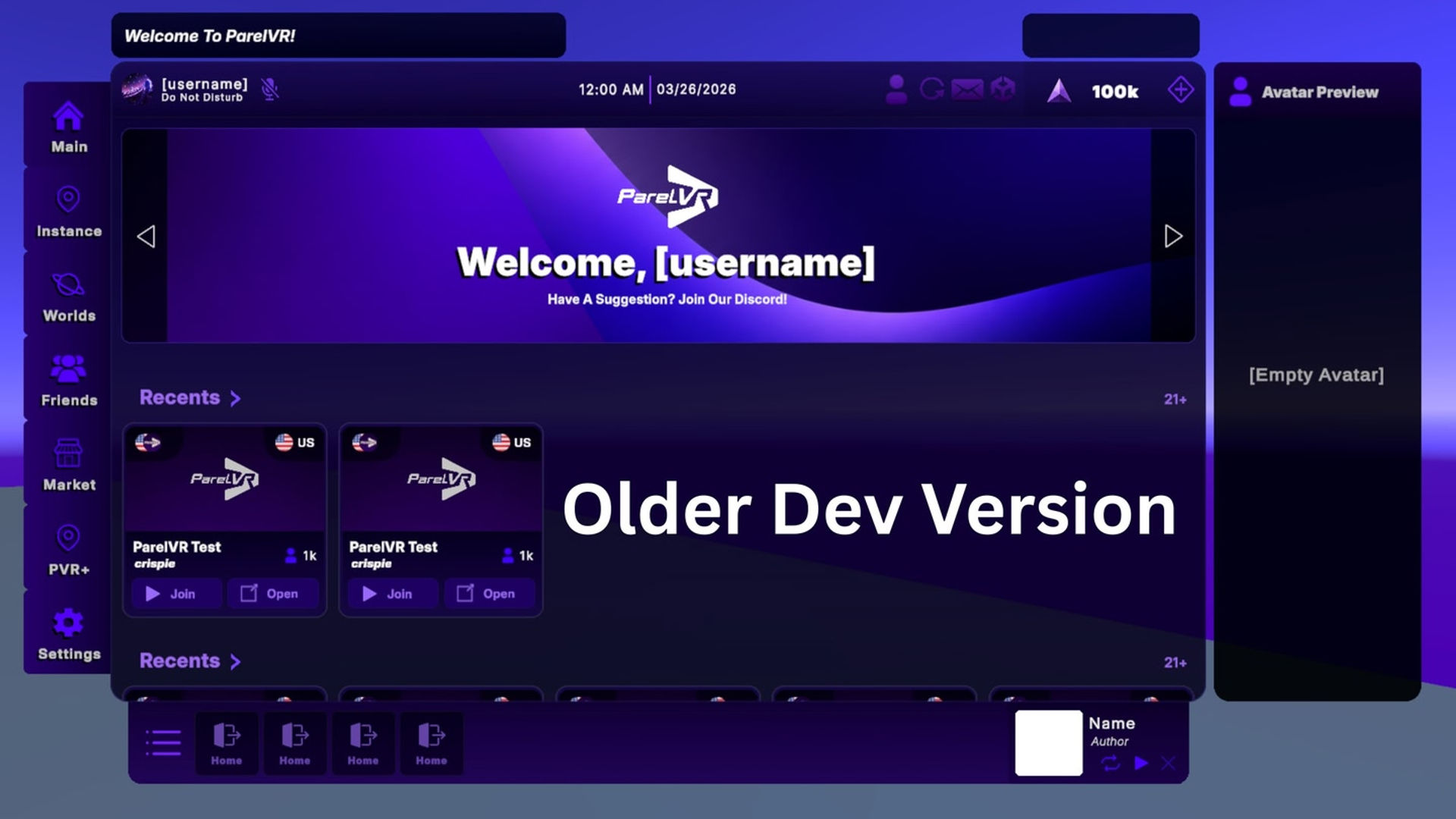Click the muted microphone icon
1456x819 pixels.
pyautogui.click(x=269, y=89)
